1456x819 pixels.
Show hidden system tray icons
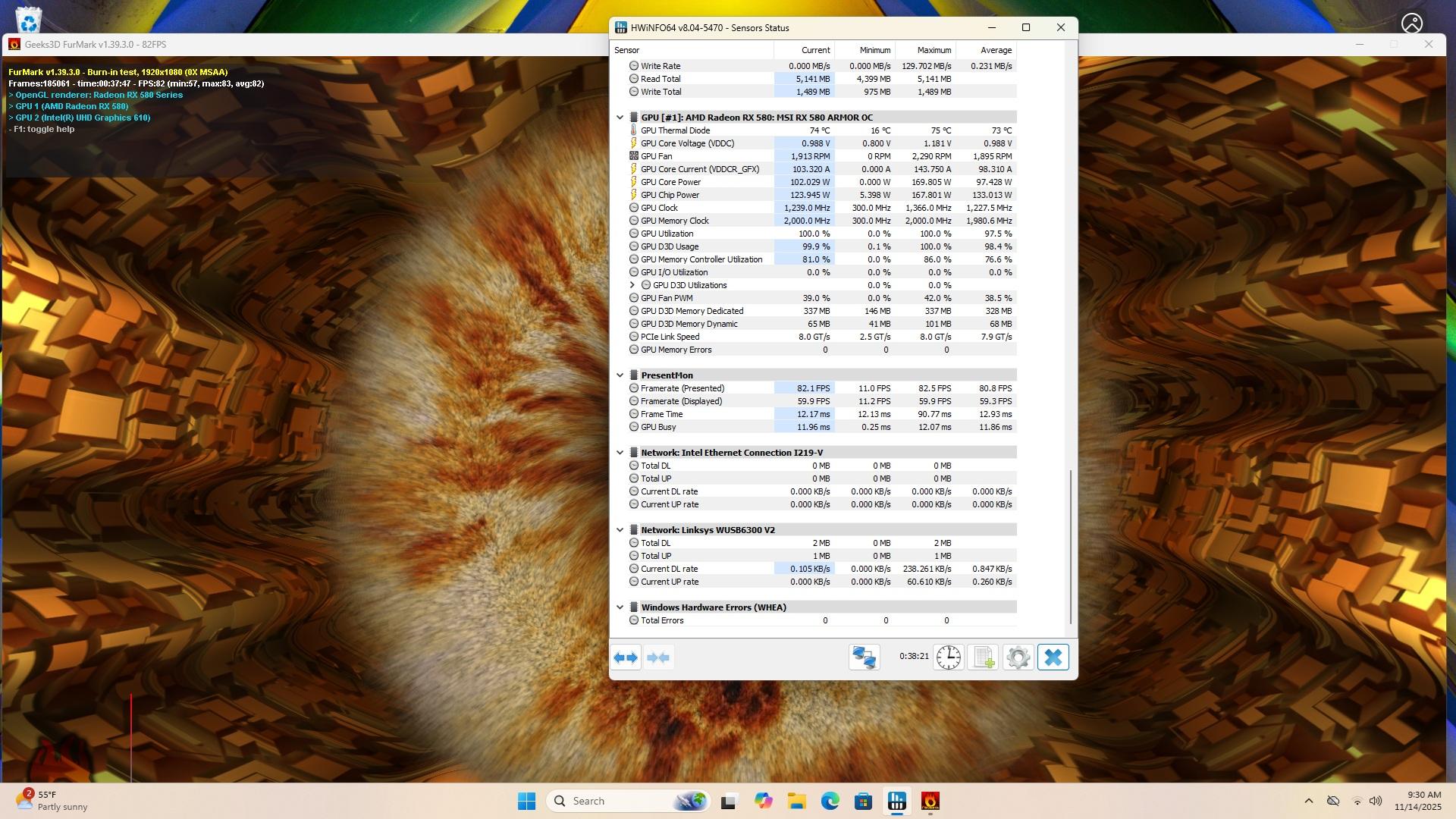point(1309,801)
